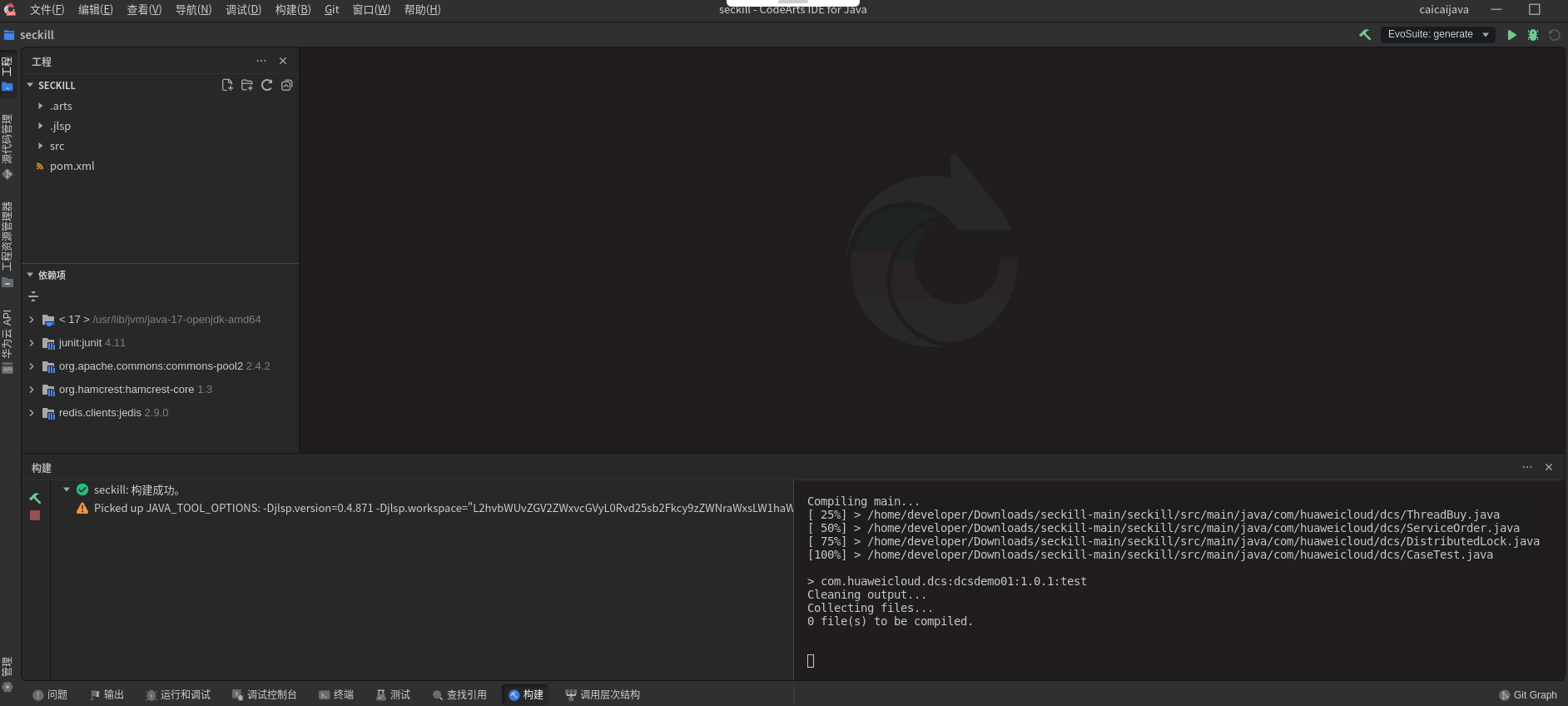Open the 华为云 API sidebar view
The image size is (1568, 706).
[x=7, y=341]
